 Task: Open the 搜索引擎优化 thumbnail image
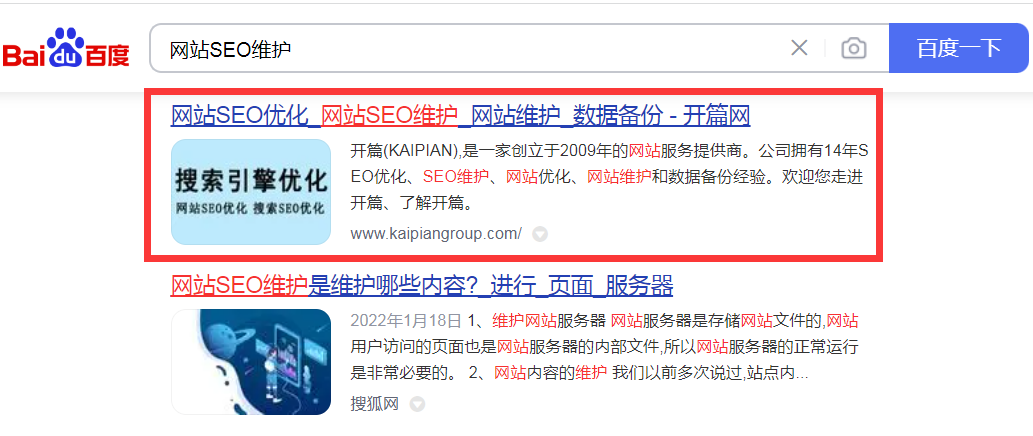coord(250,192)
